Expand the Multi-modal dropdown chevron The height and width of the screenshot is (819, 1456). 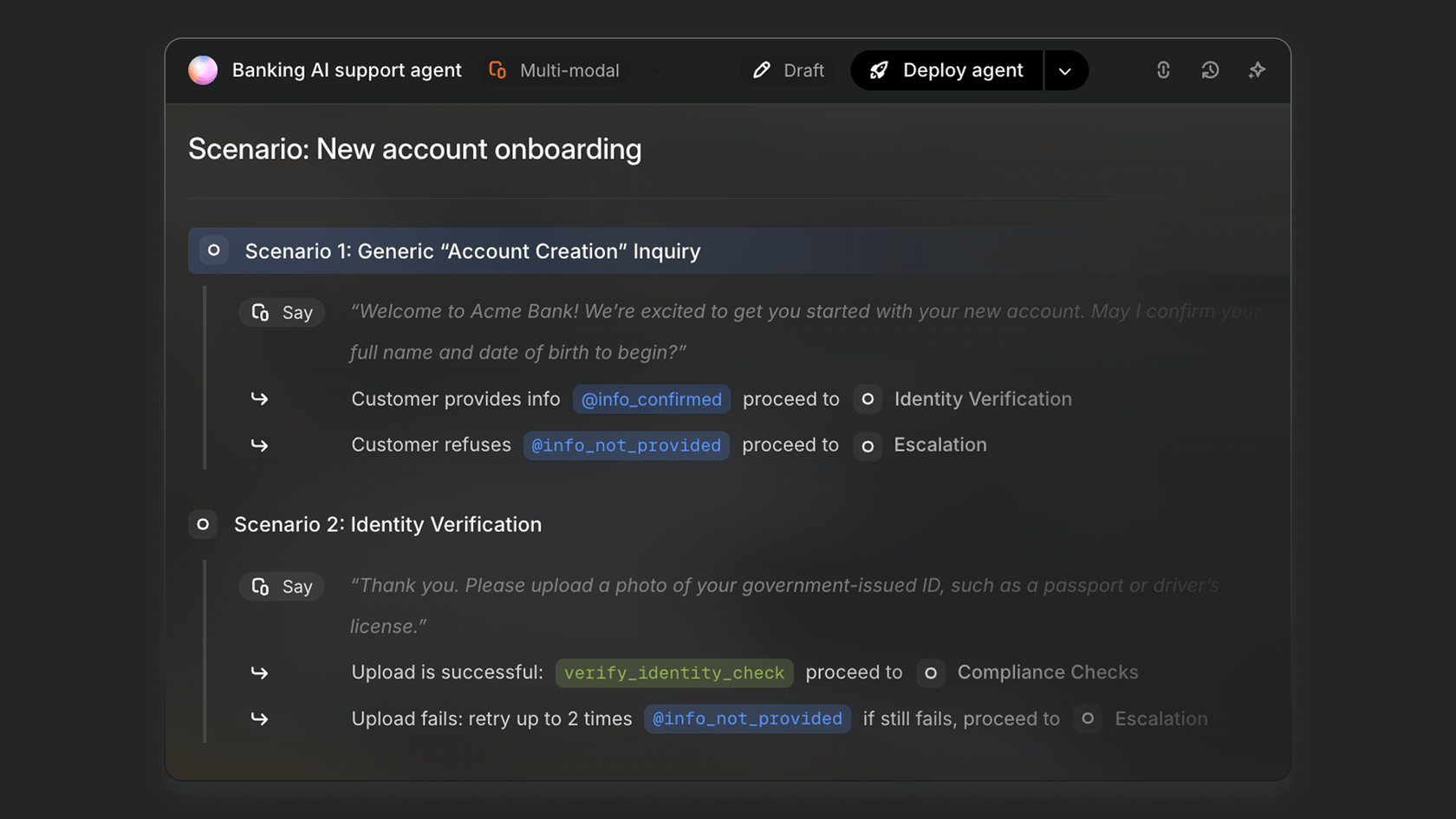[656, 71]
